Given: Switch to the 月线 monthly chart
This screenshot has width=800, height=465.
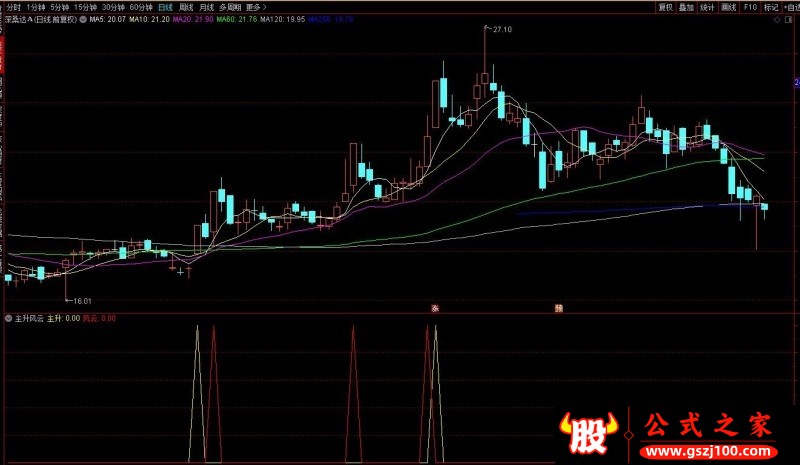Looking at the screenshot, I should 206,7.
